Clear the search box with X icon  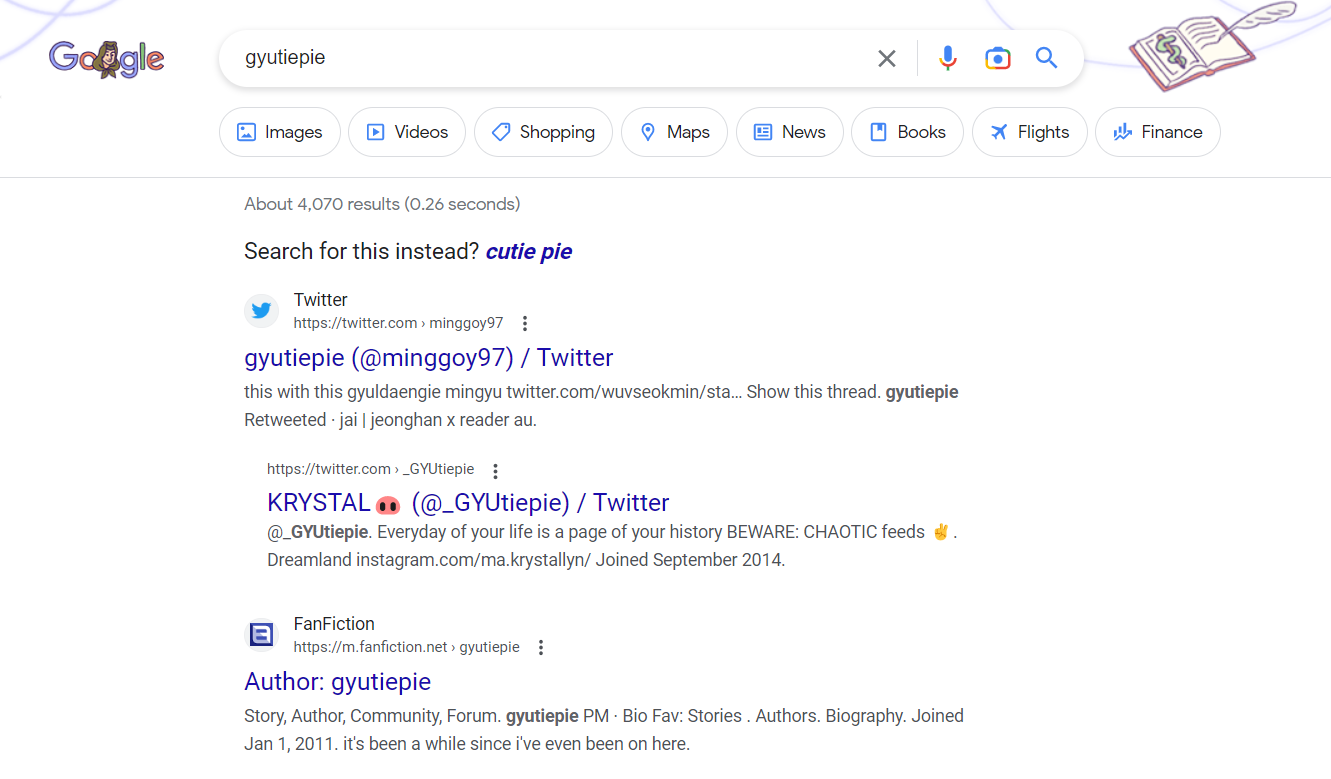887,58
